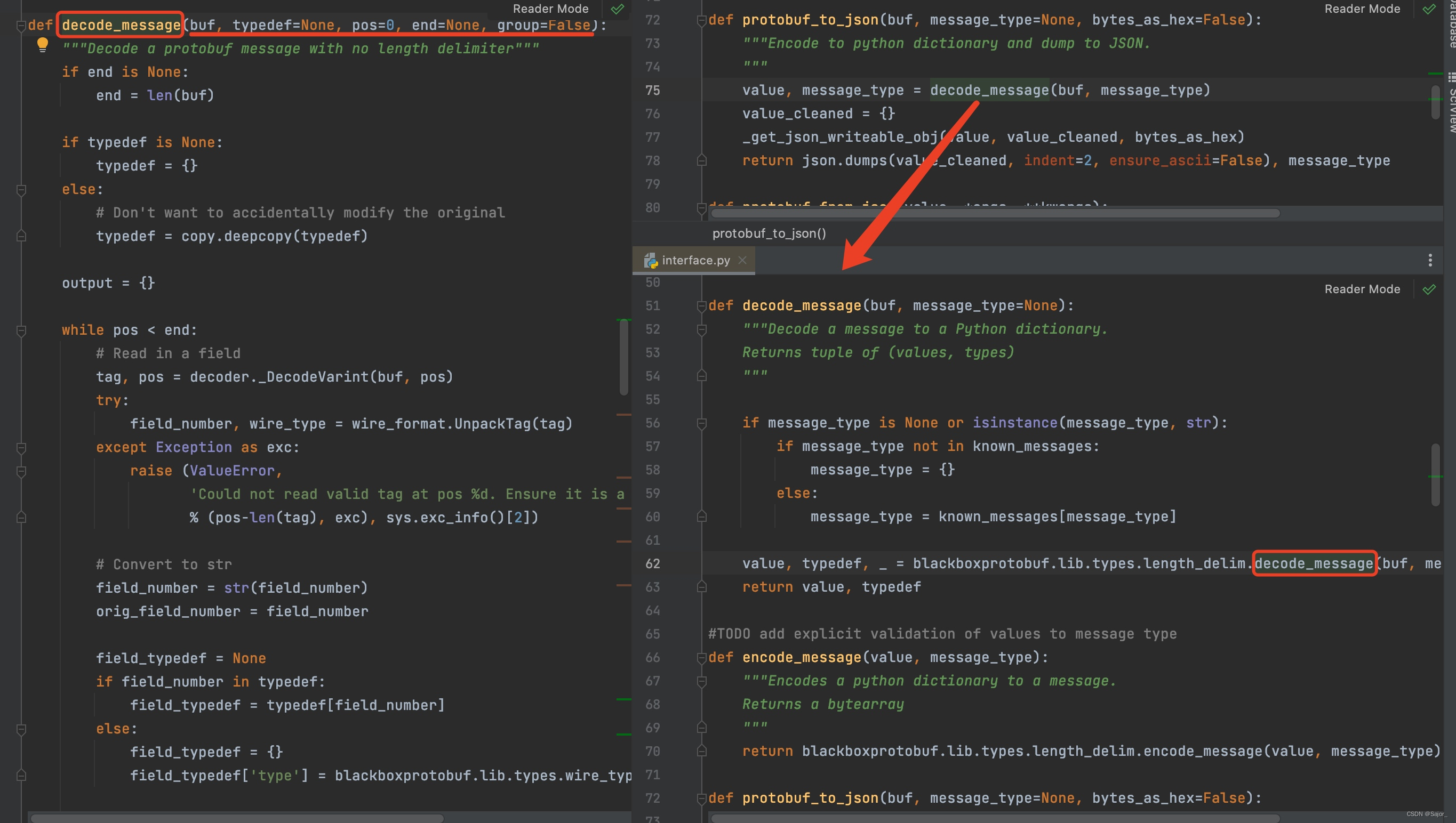Click line number 51 in the gutter

pyautogui.click(x=652, y=306)
